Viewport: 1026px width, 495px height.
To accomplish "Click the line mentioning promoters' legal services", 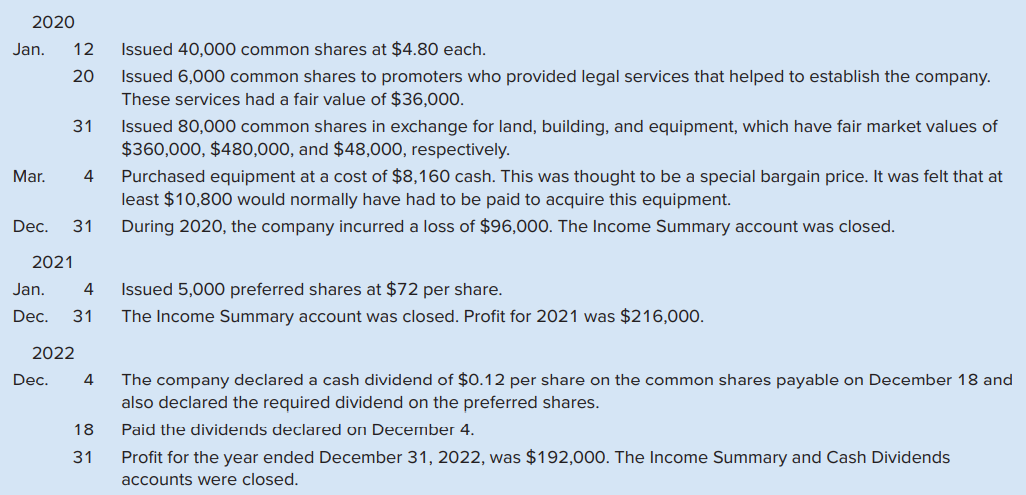I will [556, 77].
